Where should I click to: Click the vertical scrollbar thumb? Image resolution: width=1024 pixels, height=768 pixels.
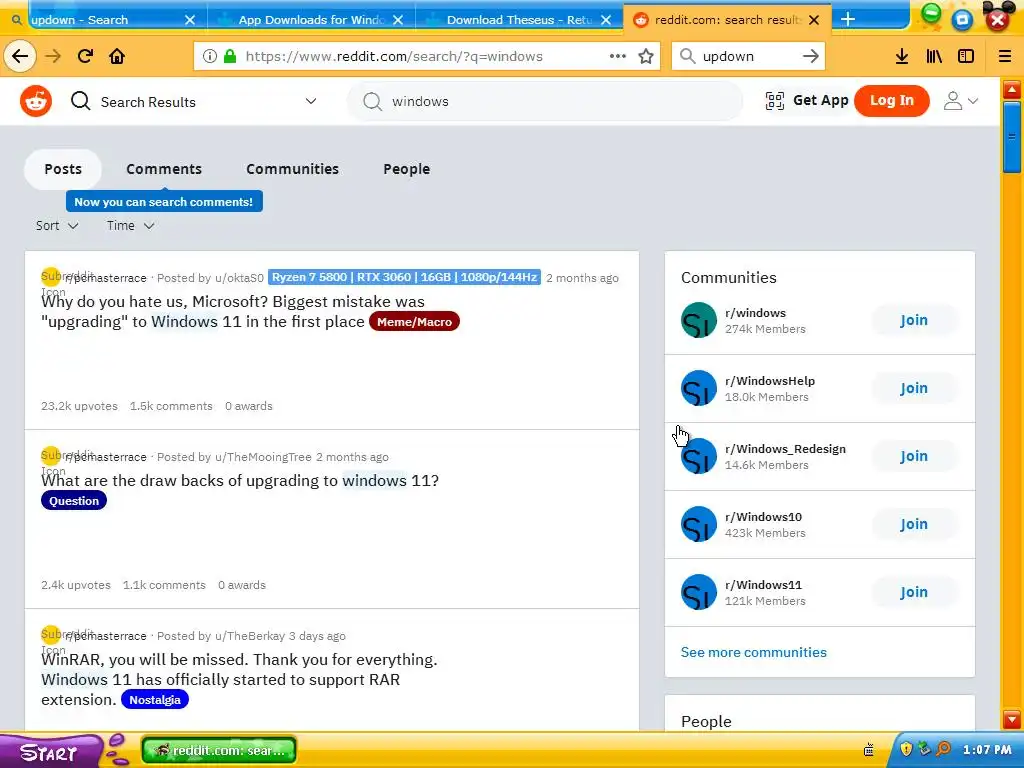[x=1012, y=136]
